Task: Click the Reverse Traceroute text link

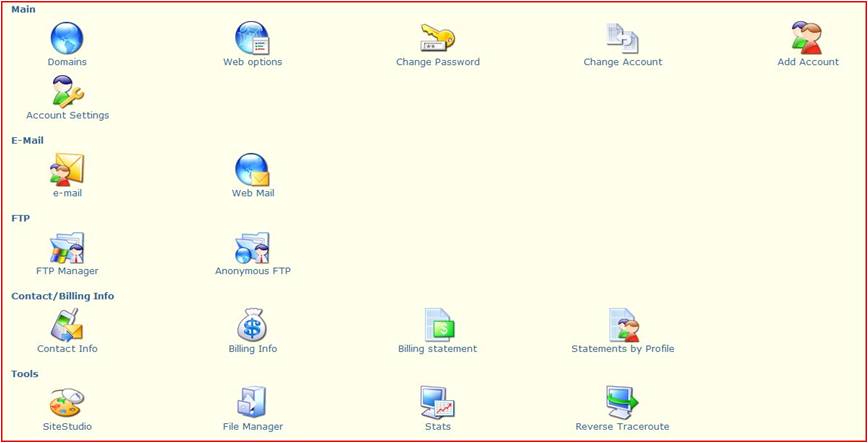Action: [x=622, y=427]
